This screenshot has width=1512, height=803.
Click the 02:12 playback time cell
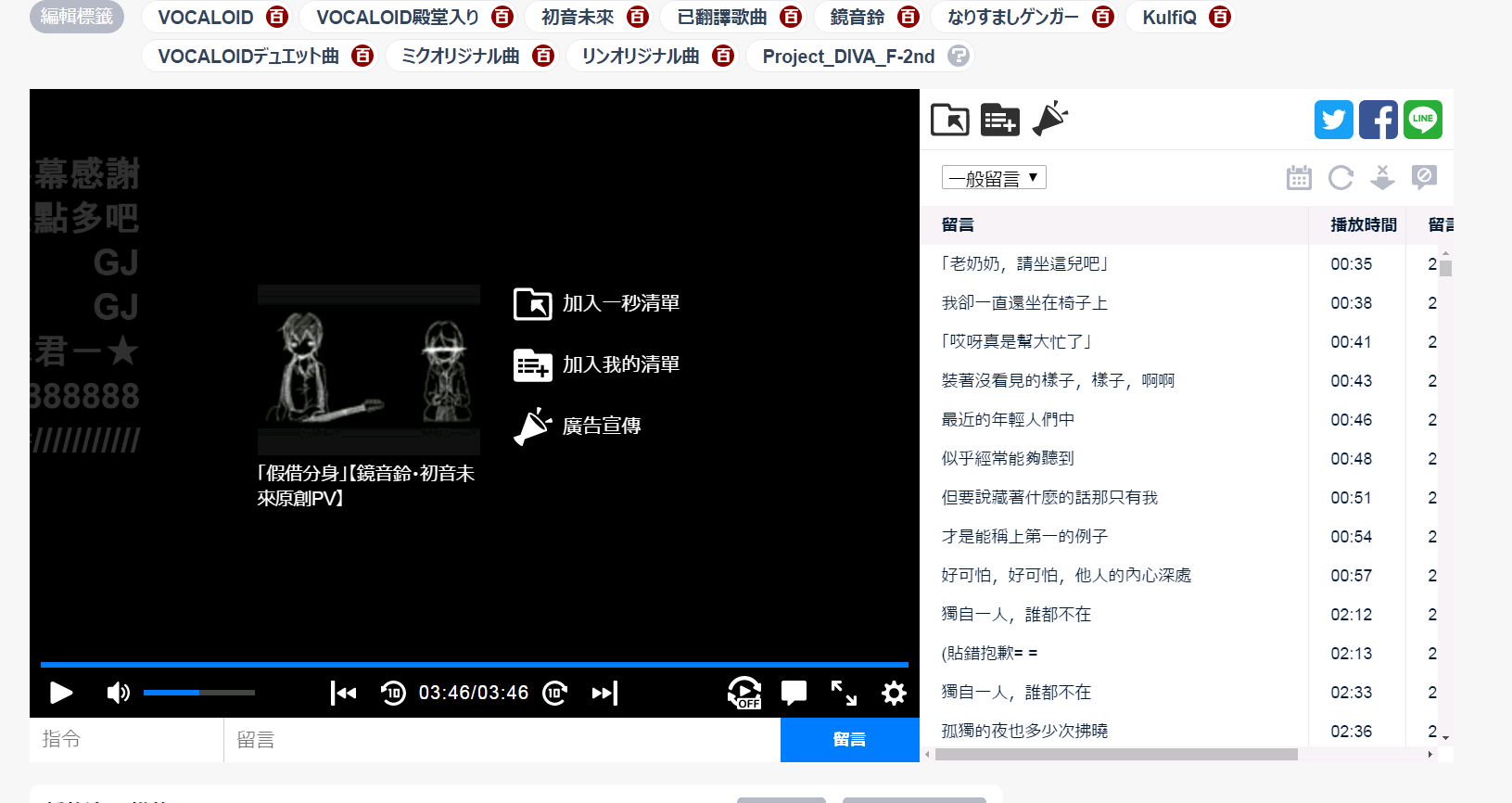coord(1352,615)
